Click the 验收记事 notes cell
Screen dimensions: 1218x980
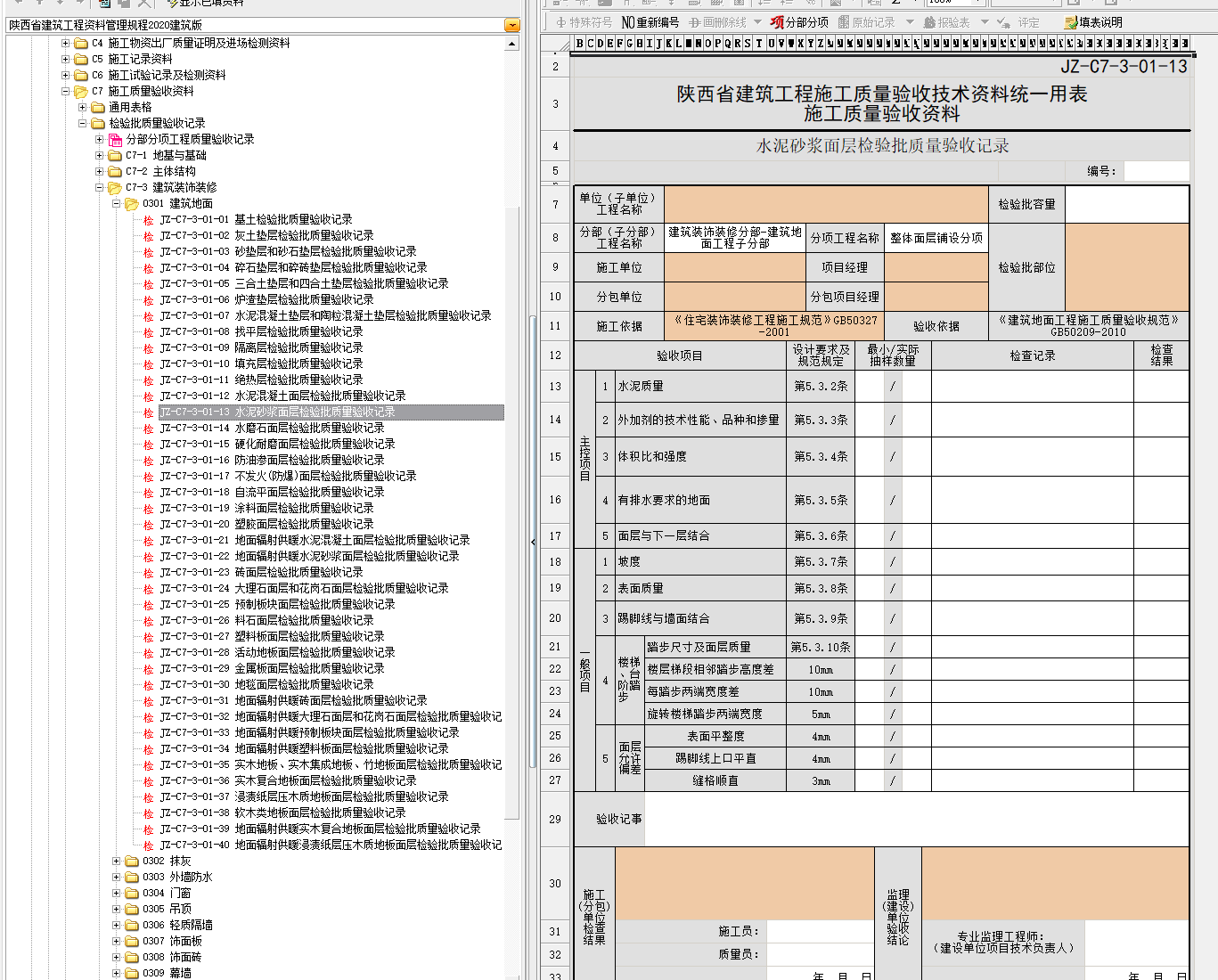916,819
